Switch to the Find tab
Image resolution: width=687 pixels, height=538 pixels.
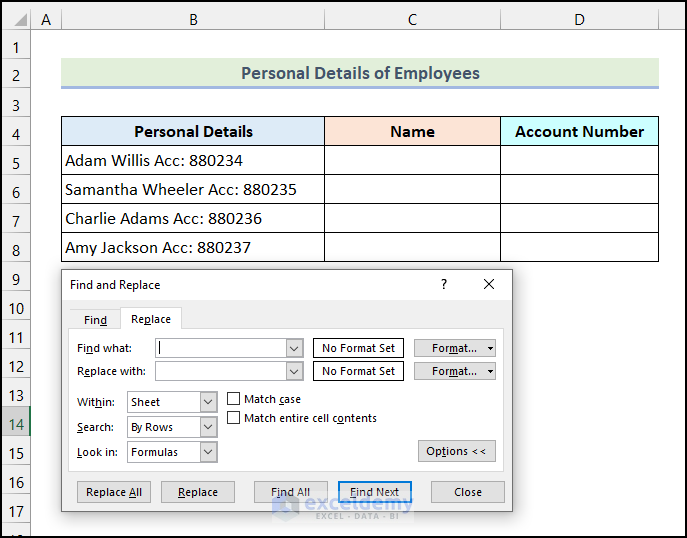(95, 320)
